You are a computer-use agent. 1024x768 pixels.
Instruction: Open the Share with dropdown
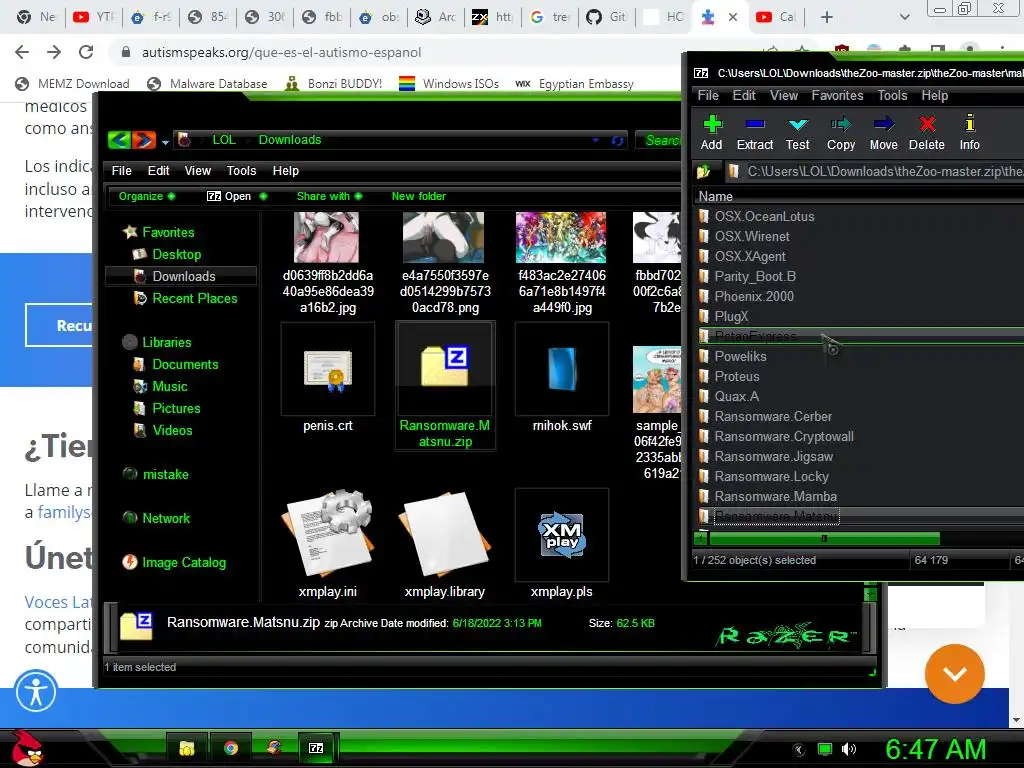click(329, 197)
